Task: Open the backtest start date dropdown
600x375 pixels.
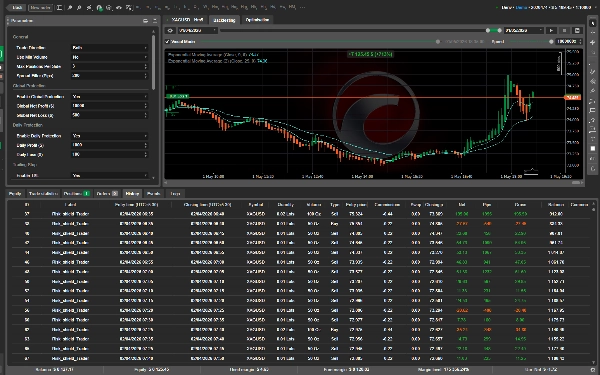Action: (197, 30)
